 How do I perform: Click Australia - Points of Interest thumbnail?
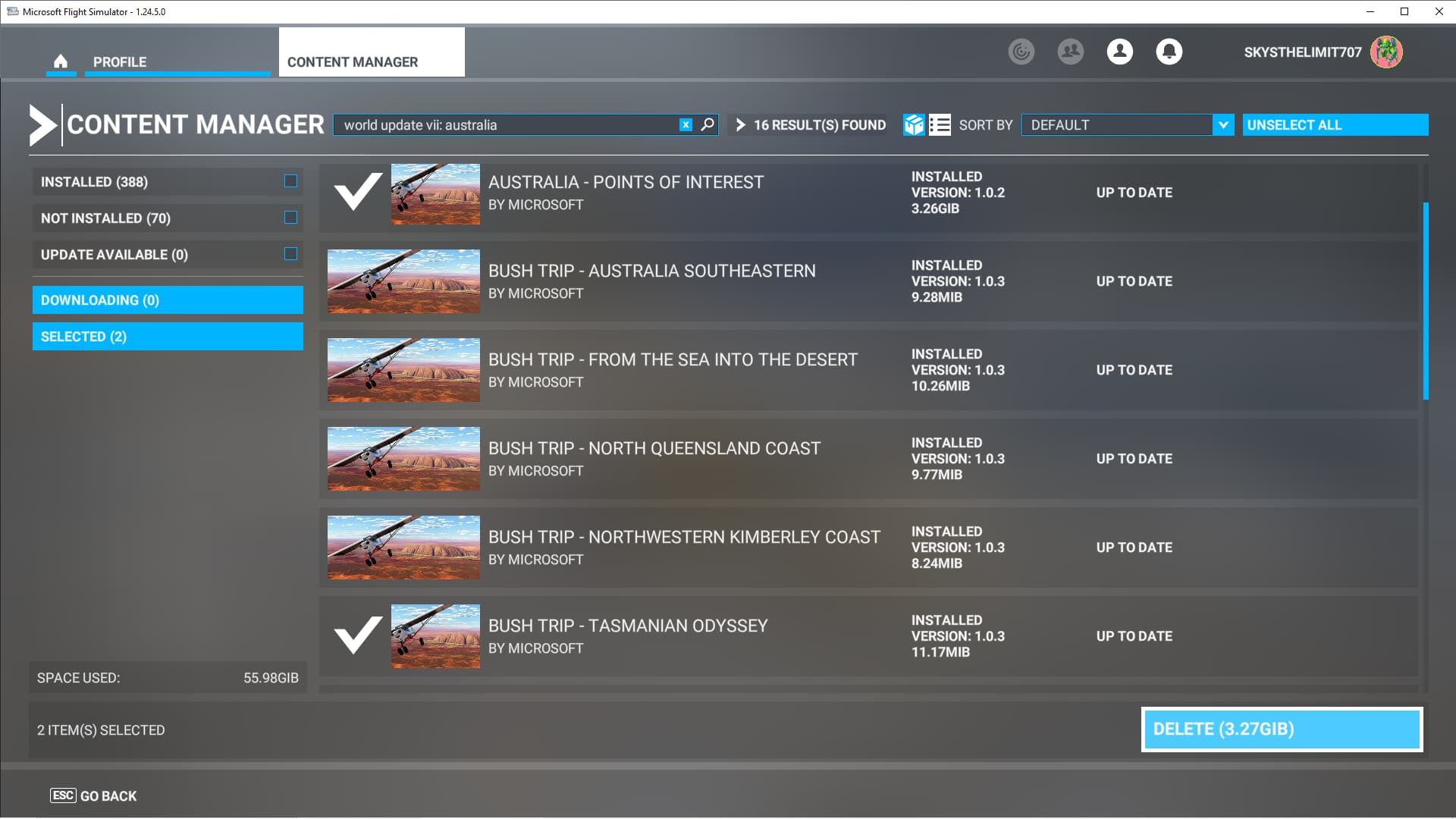(435, 194)
